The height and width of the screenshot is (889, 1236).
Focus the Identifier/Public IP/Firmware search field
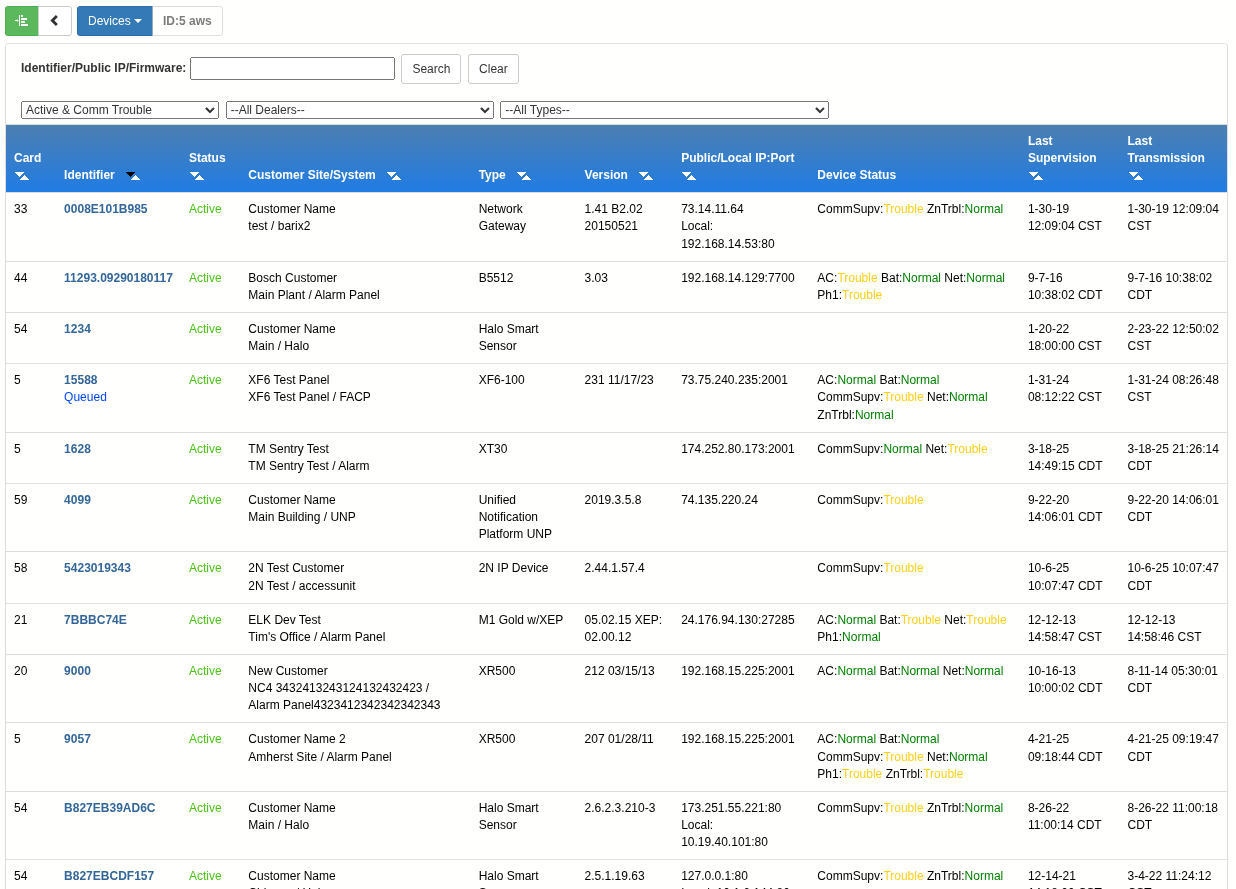pyautogui.click(x=292, y=69)
